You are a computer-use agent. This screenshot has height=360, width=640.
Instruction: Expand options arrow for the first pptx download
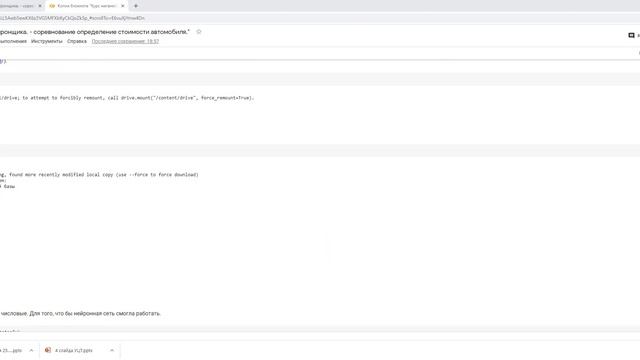click(31, 350)
